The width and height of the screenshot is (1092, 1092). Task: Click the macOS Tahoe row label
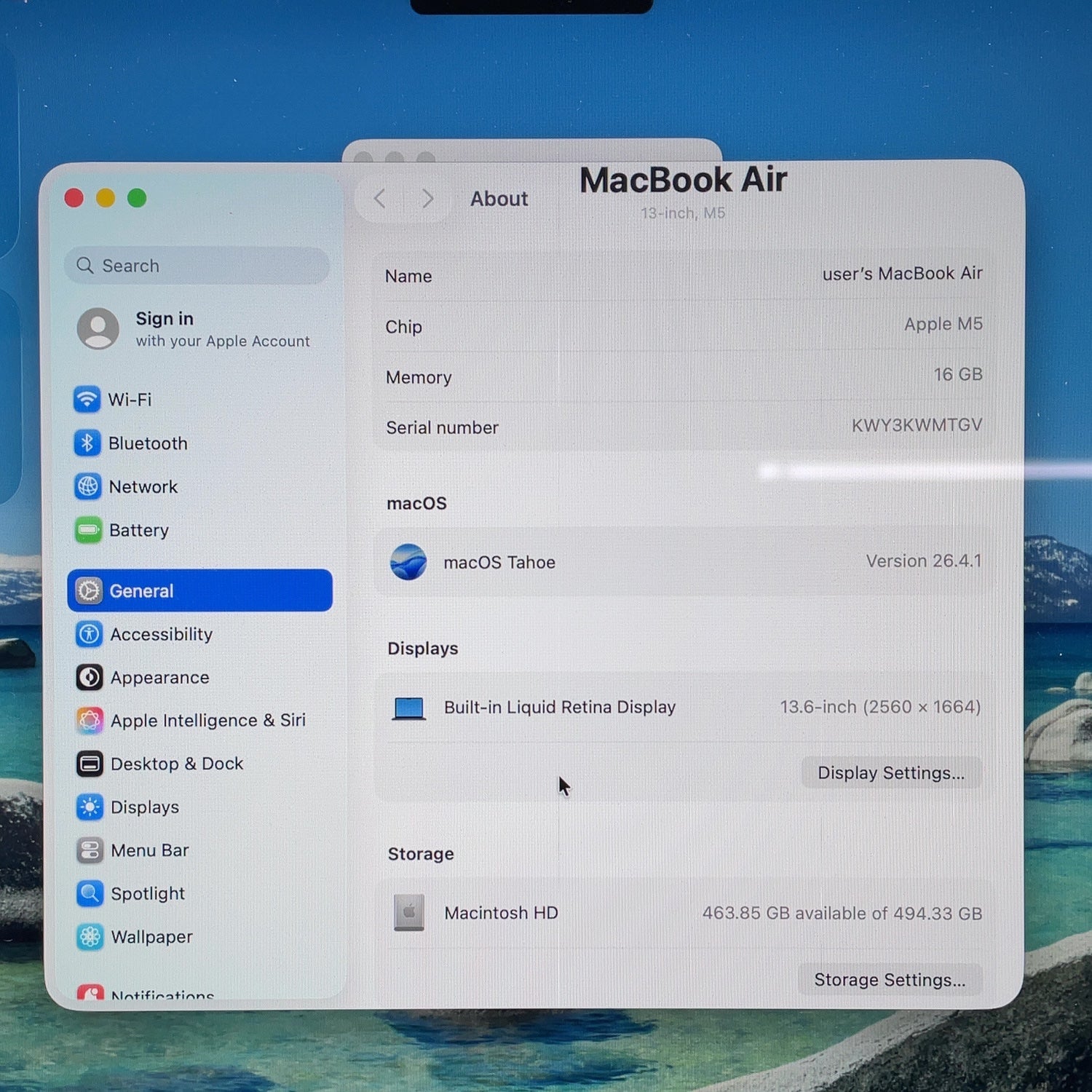point(499,563)
